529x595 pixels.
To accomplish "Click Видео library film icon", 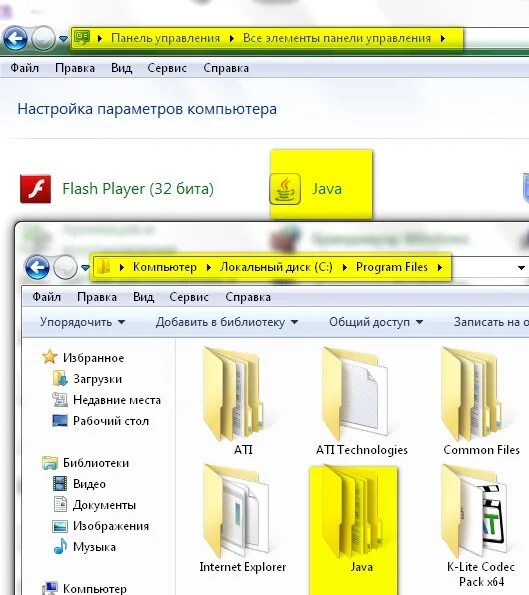I will [60, 483].
